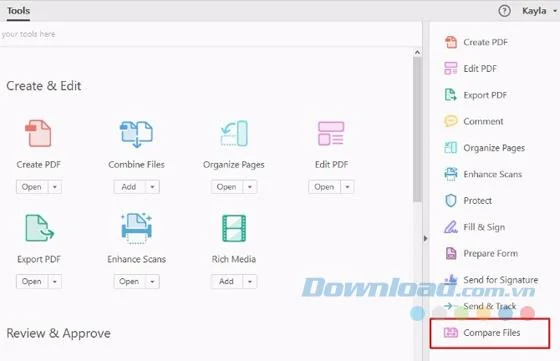
Task: Click the Fill & Sign label
Action: [x=484, y=227]
